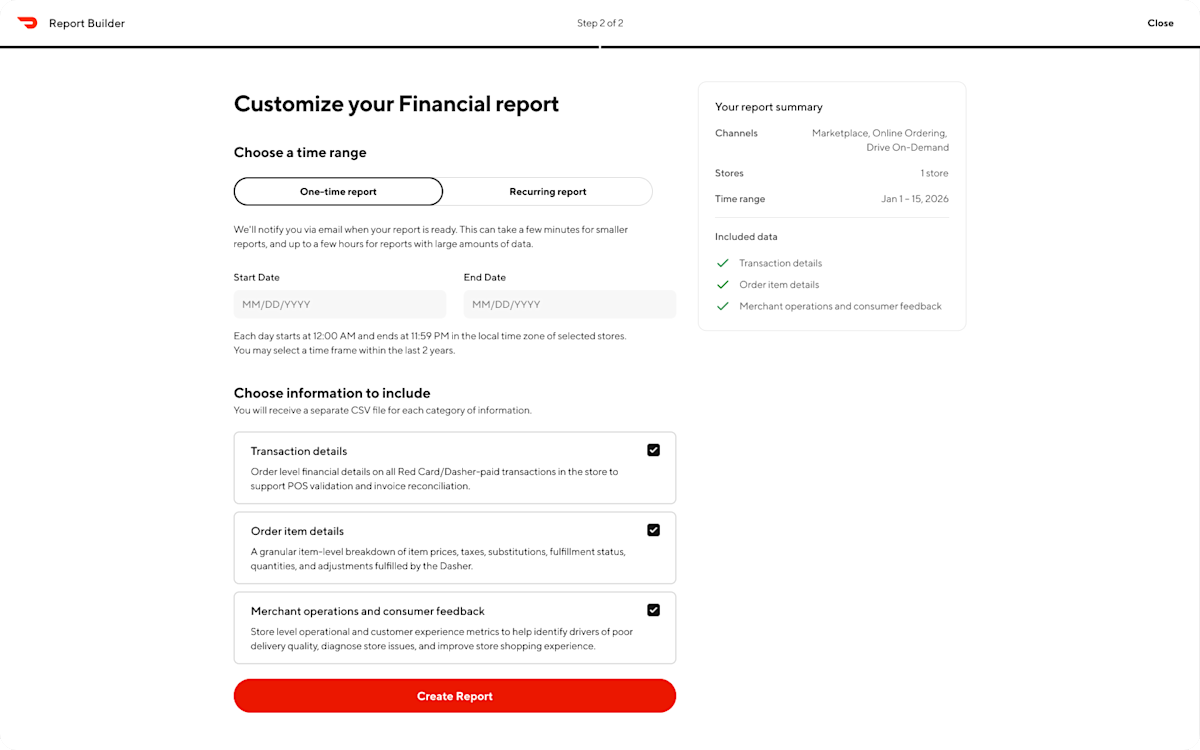1200x750 pixels.
Task: Click the Step 2 of 2 label
Action: pyautogui.click(x=600, y=22)
